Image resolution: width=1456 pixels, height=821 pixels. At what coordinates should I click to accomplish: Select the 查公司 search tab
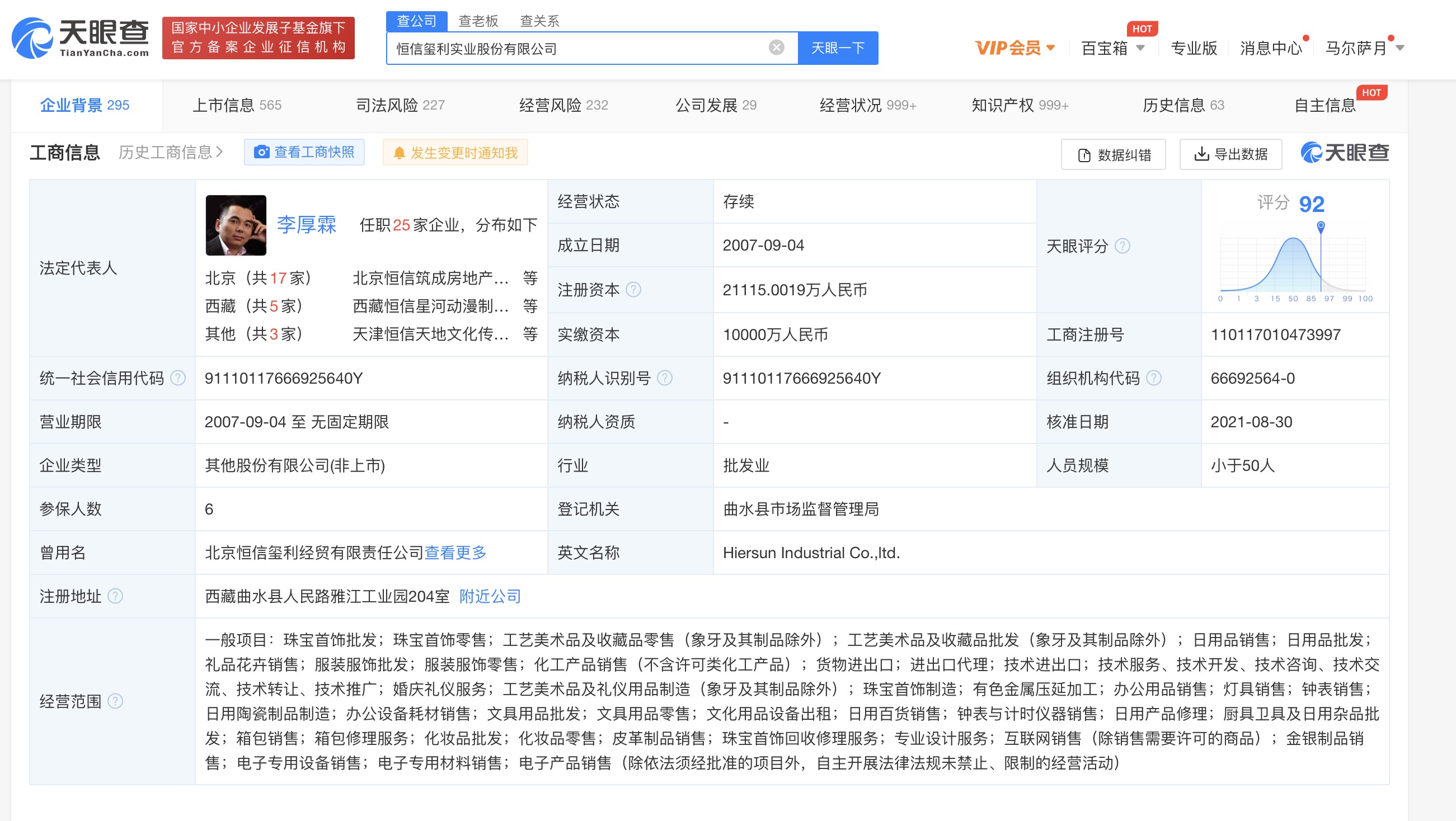pyautogui.click(x=416, y=21)
